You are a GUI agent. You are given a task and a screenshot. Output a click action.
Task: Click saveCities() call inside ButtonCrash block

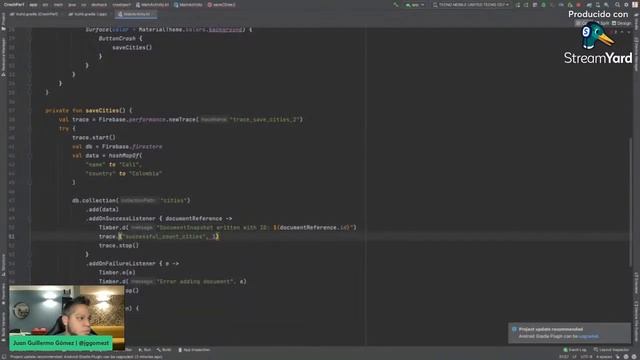132,47
